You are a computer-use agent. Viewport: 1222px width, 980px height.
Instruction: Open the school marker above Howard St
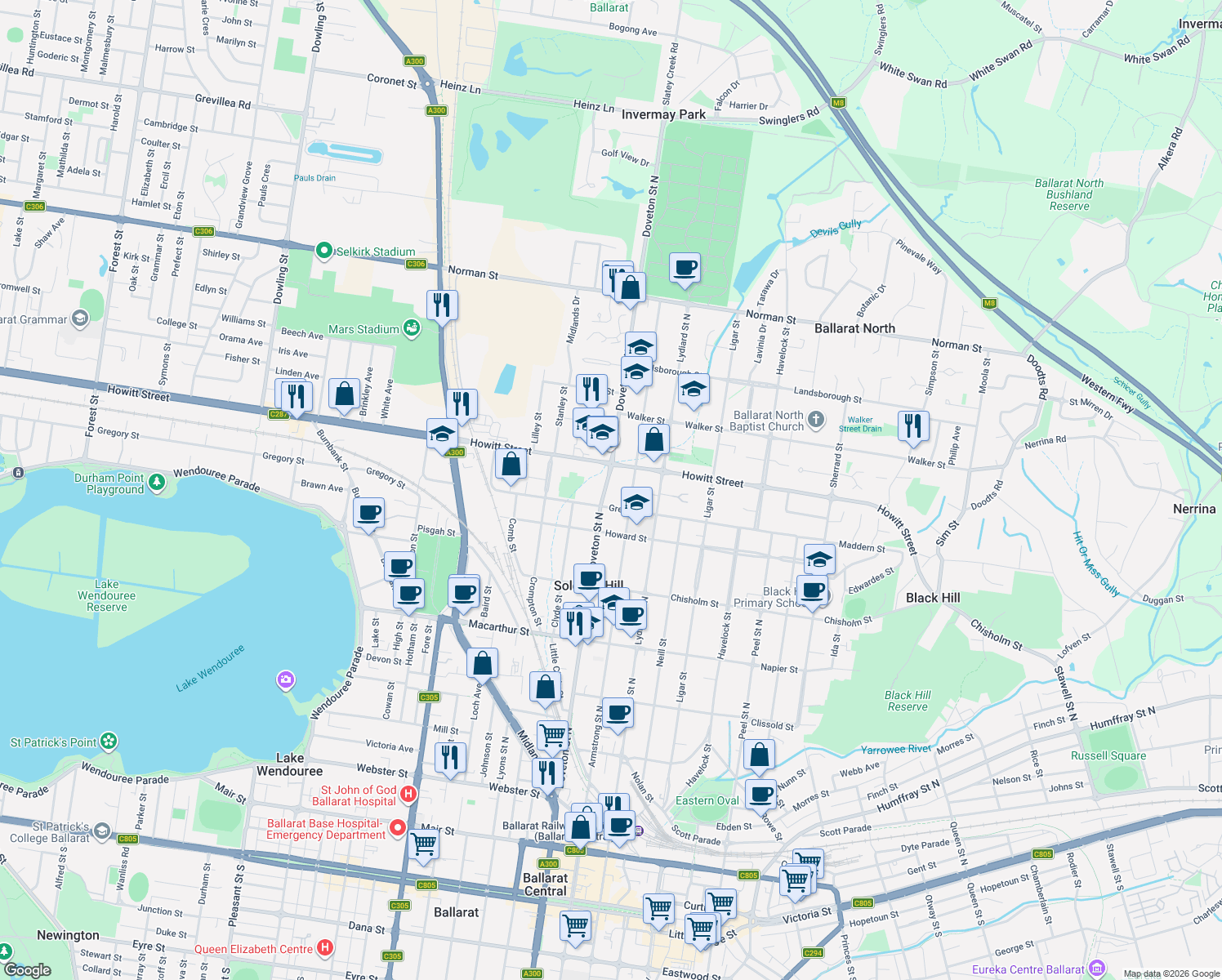coord(636,503)
